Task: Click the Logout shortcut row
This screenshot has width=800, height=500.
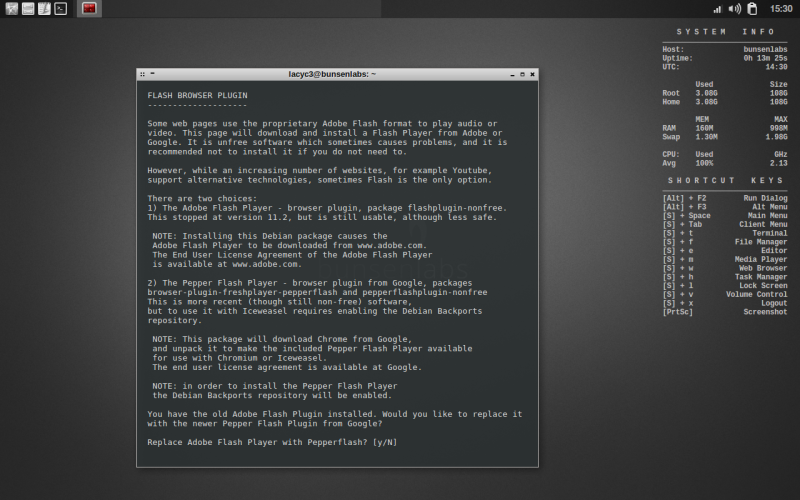Action: coord(724,303)
